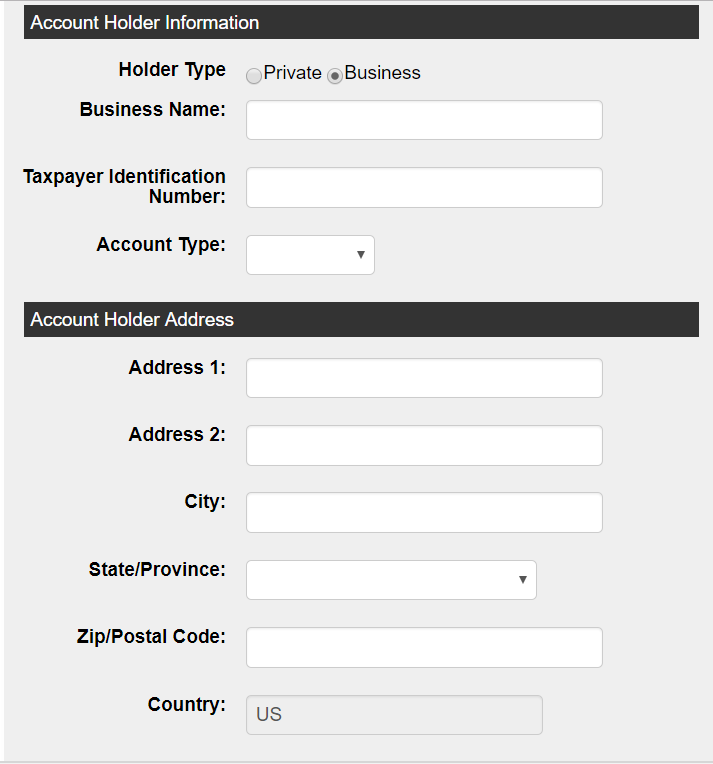Click the "State/Province:" label text
Screen dimensions: 713x764
157,569
